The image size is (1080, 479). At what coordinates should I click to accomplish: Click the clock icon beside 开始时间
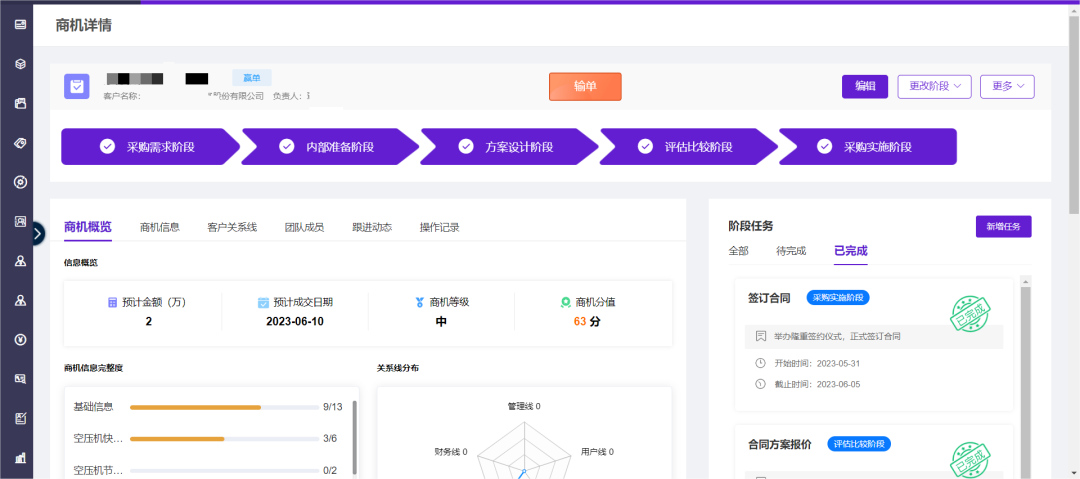click(x=760, y=363)
